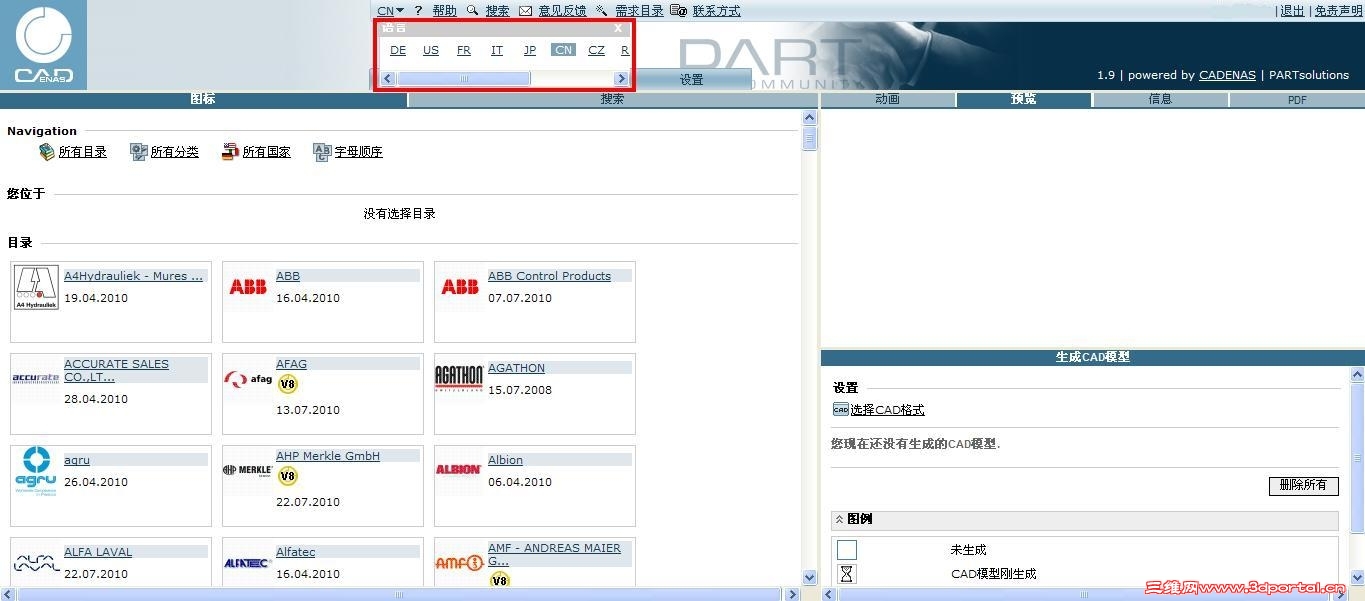This screenshot has height=601, width=1365.
Task: Open the 帮助 help link
Action: point(444,11)
